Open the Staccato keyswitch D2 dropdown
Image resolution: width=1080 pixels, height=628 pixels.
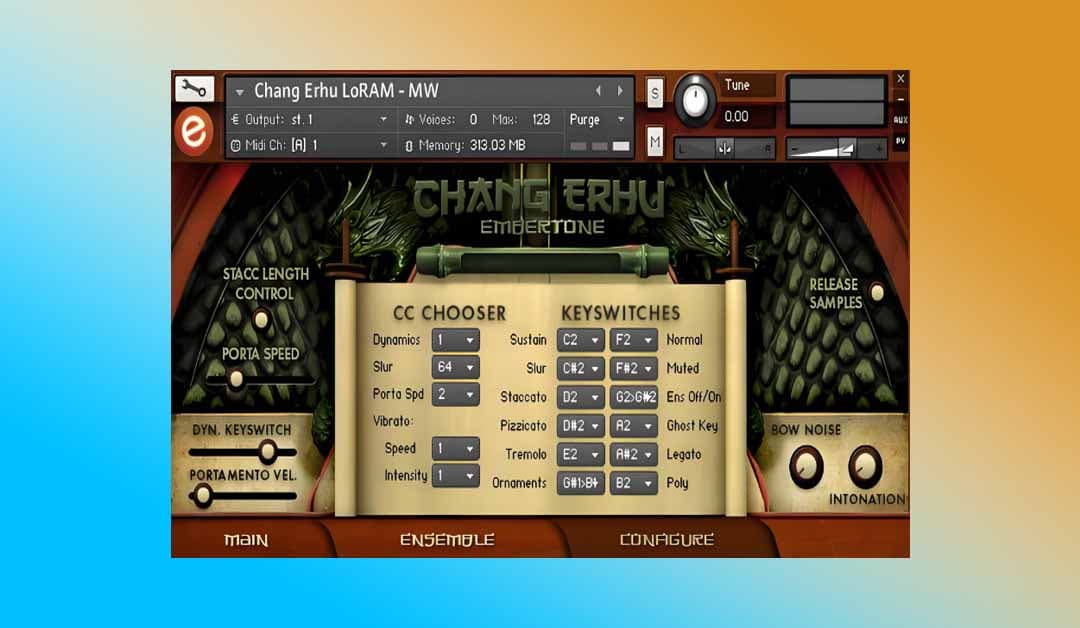click(x=580, y=397)
